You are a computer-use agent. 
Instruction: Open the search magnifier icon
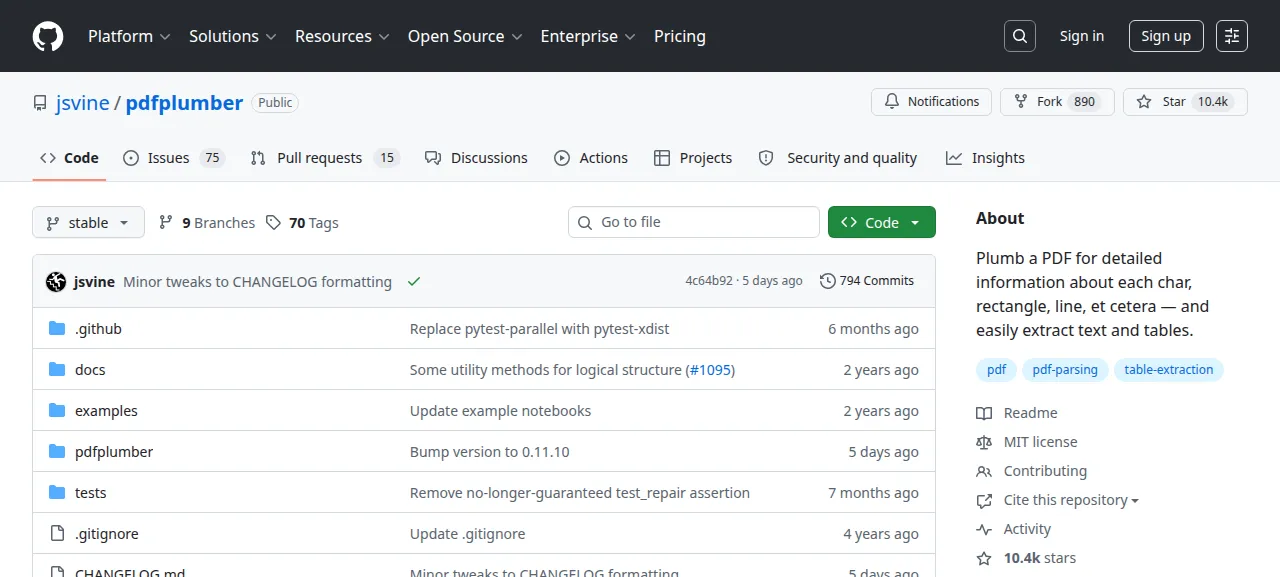1019,36
